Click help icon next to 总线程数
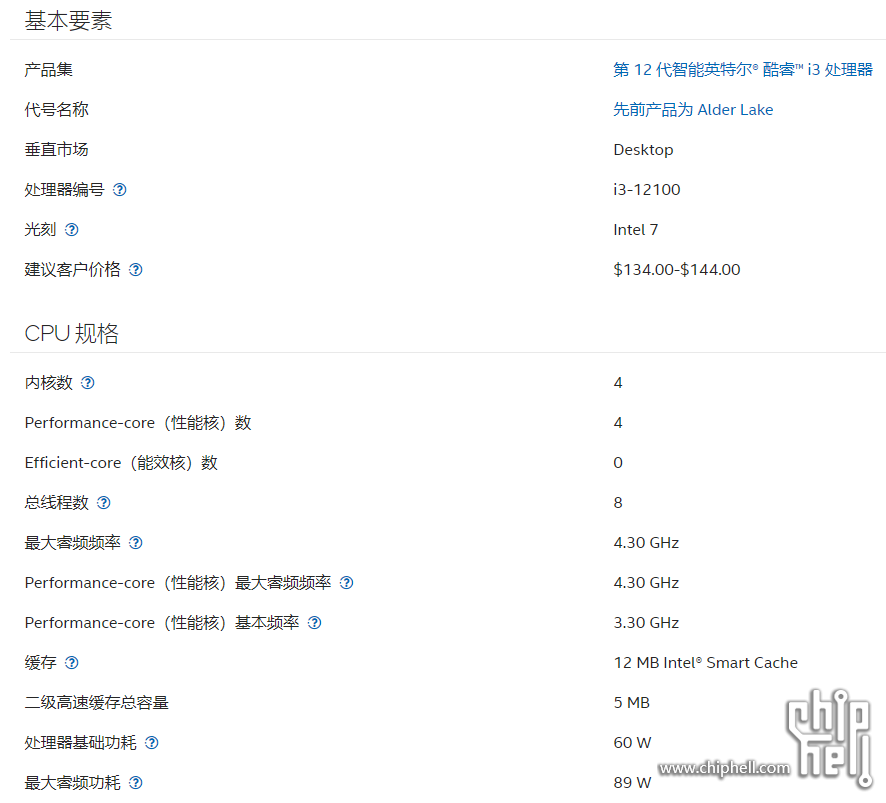Screen dimensions: 886x803 (103, 503)
